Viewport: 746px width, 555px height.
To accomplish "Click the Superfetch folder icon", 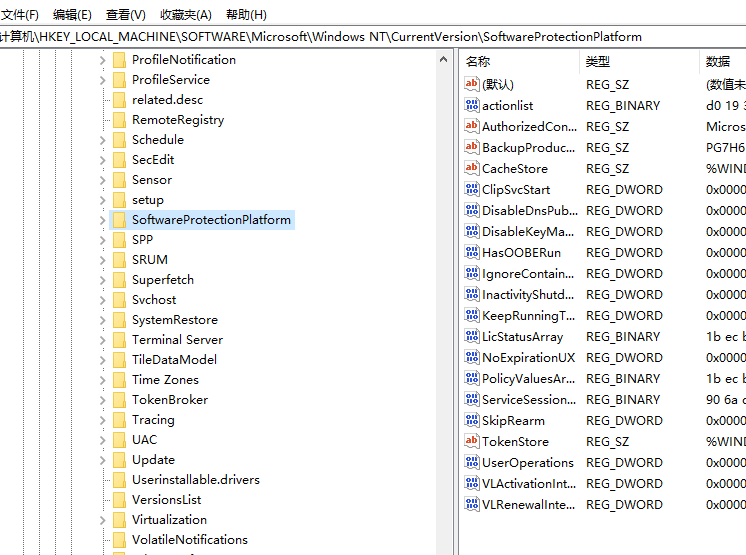I will (x=119, y=280).
